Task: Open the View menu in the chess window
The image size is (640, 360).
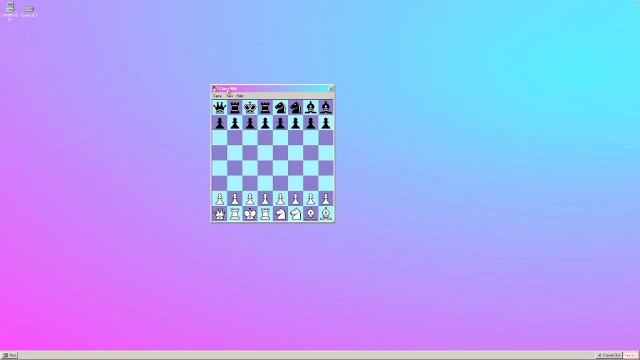Action: click(229, 96)
